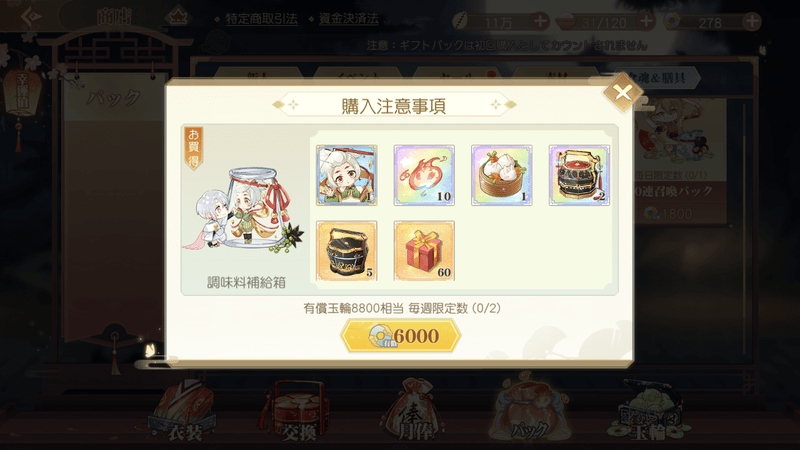Switch to the 交換 shop category
Screen dimensions: 800x450
[x=297, y=413]
